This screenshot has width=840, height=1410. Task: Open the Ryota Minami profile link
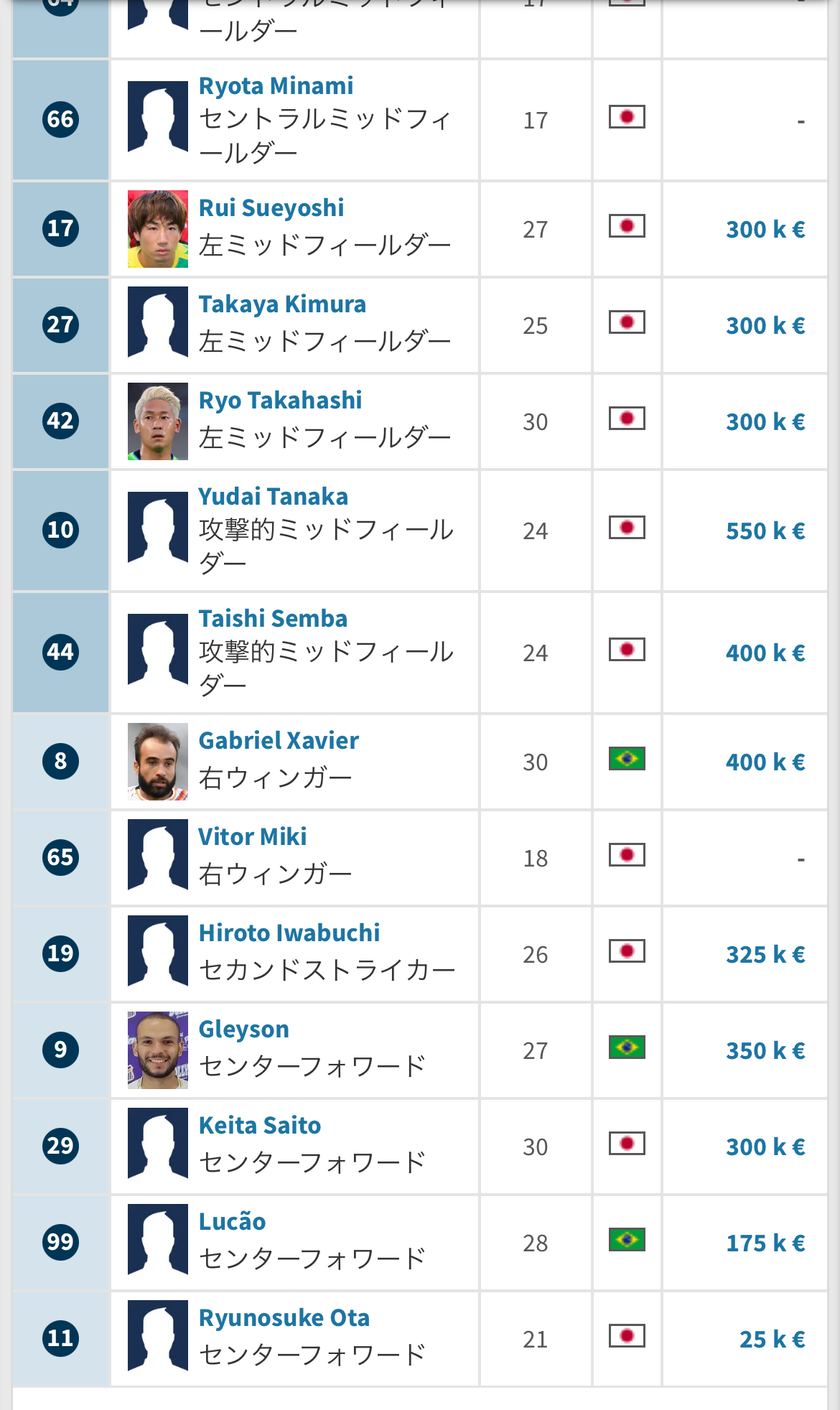click(x=276, y=86)
